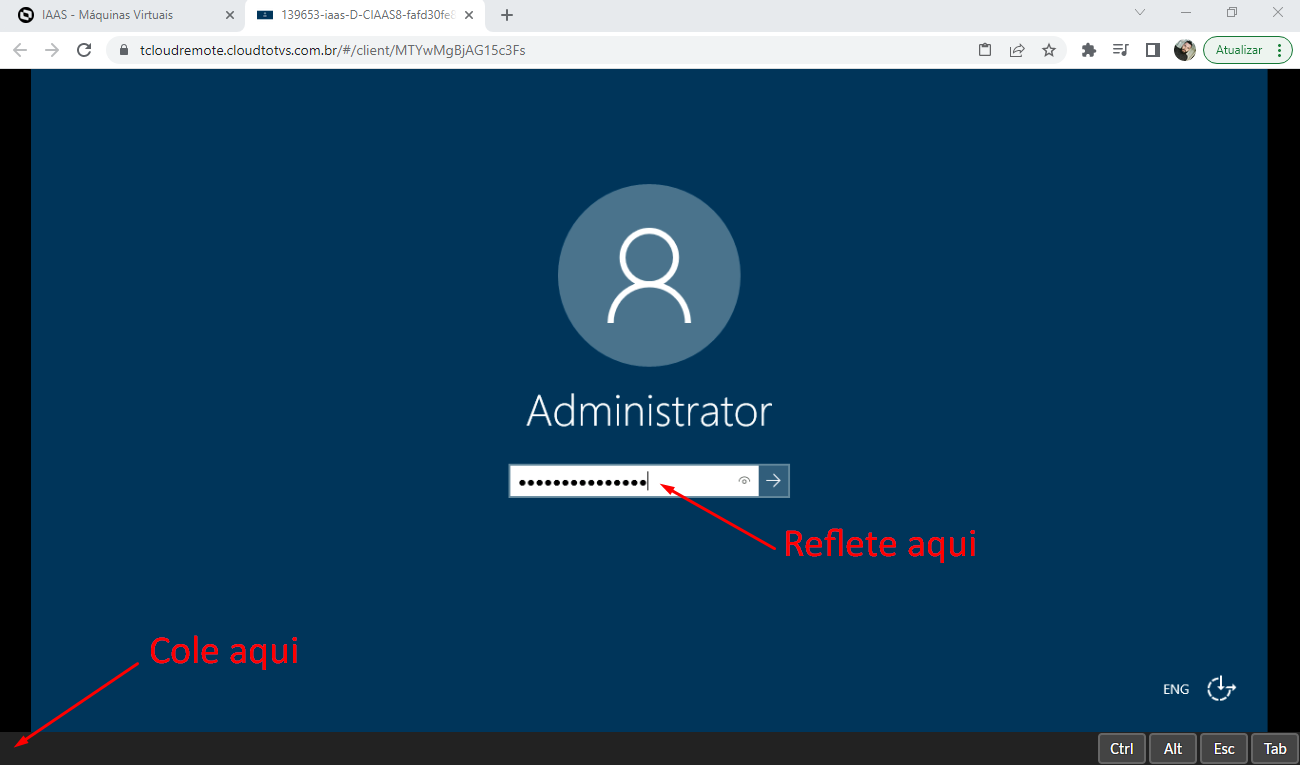Close the IAAS - Máquinas Virtuais tab

pyautogui.click(x=230, y=15)
